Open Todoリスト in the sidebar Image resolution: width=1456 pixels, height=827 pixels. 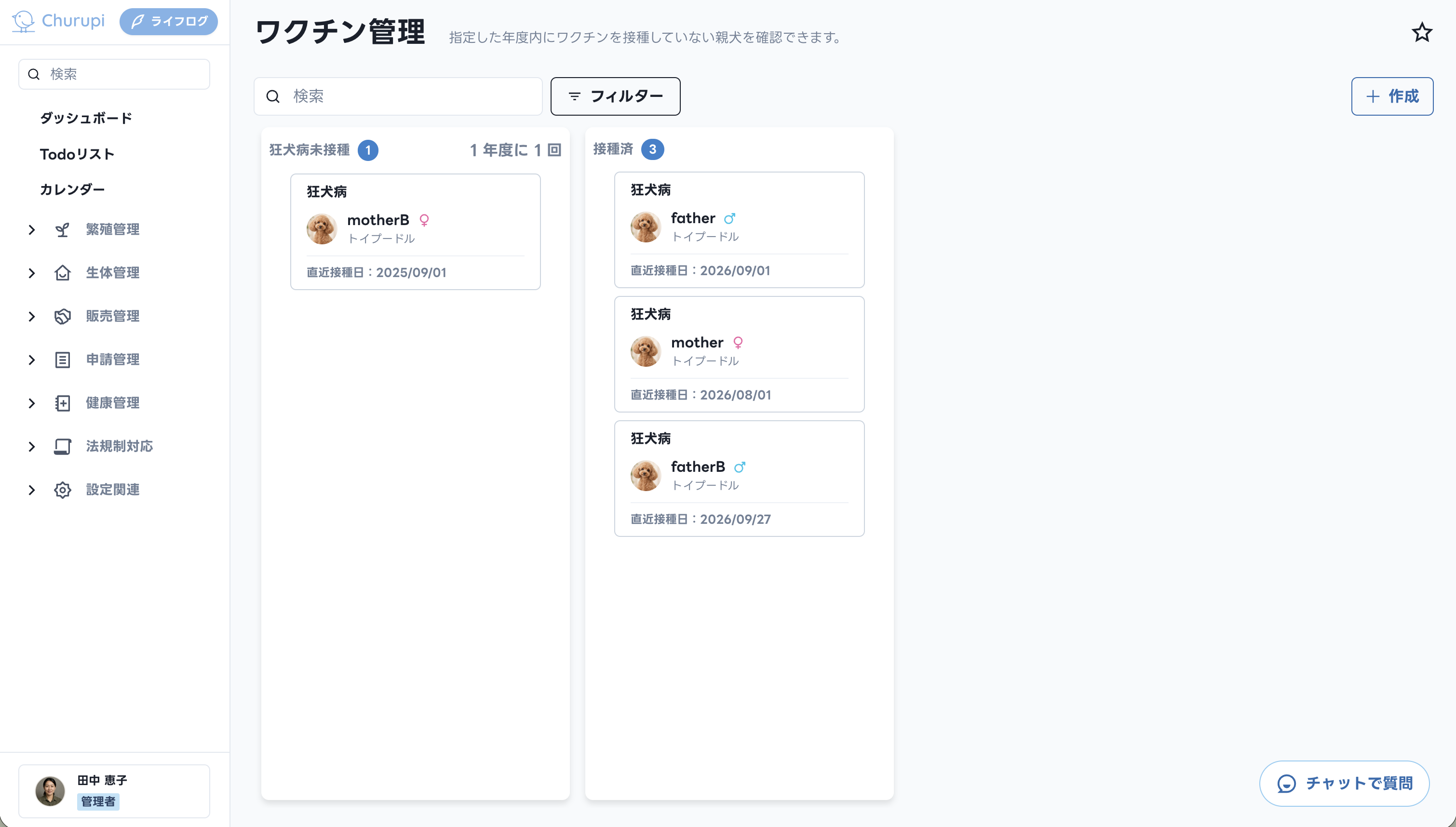77,154
